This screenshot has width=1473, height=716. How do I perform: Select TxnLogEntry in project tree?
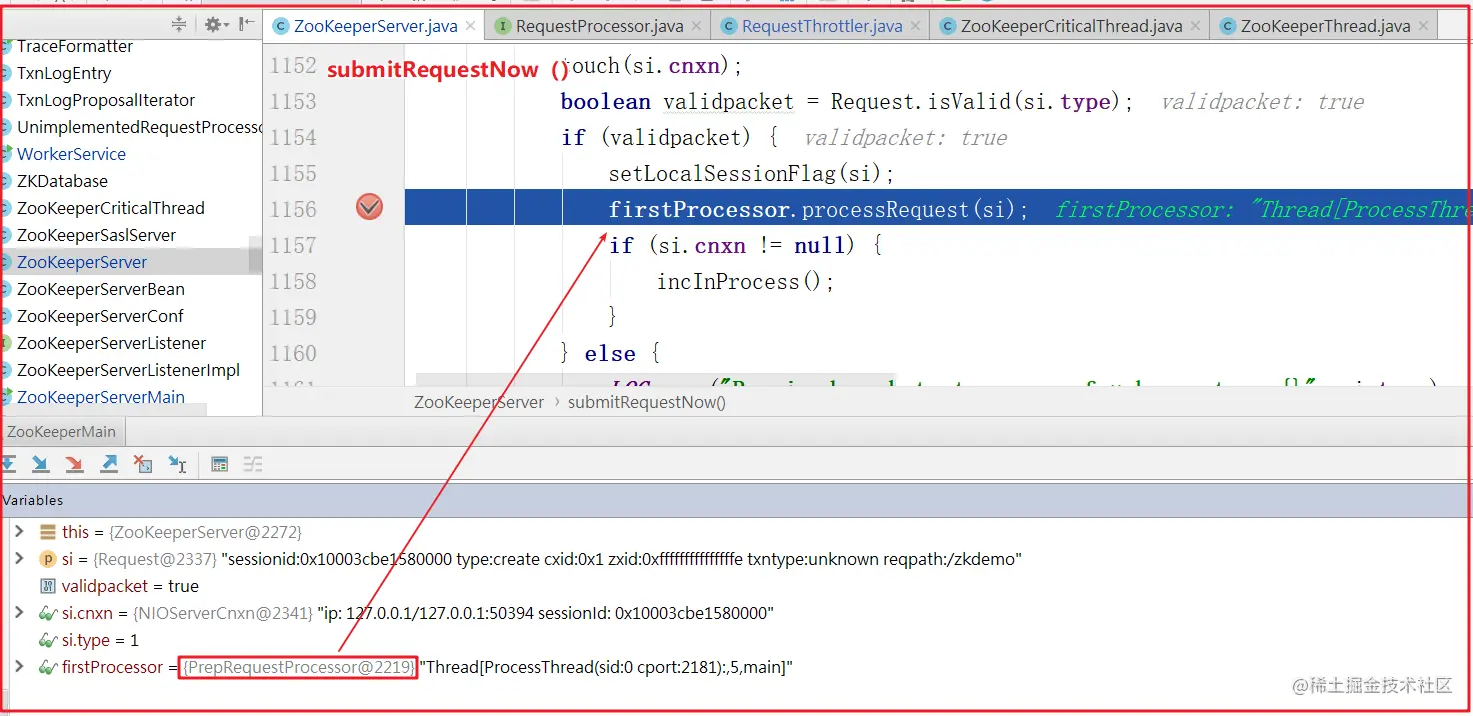point(64,73)
